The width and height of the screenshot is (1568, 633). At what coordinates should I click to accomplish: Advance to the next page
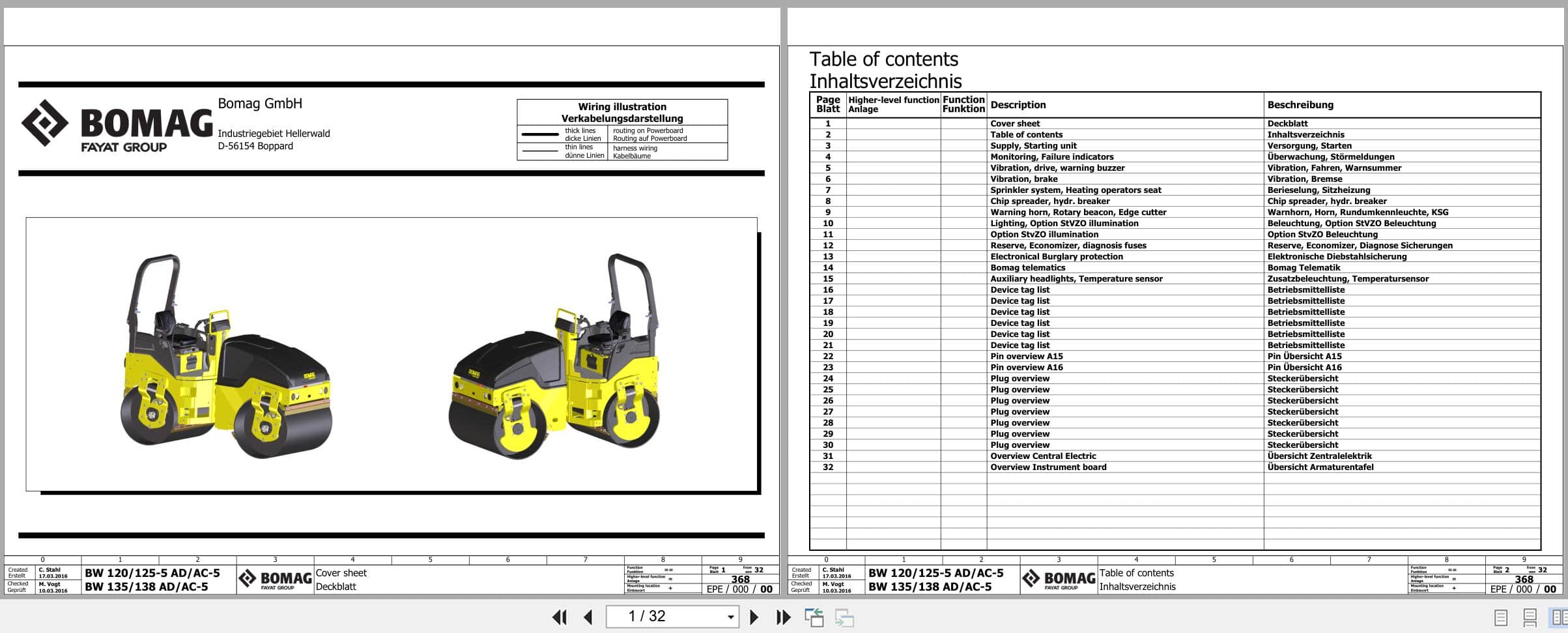point(755,616)
